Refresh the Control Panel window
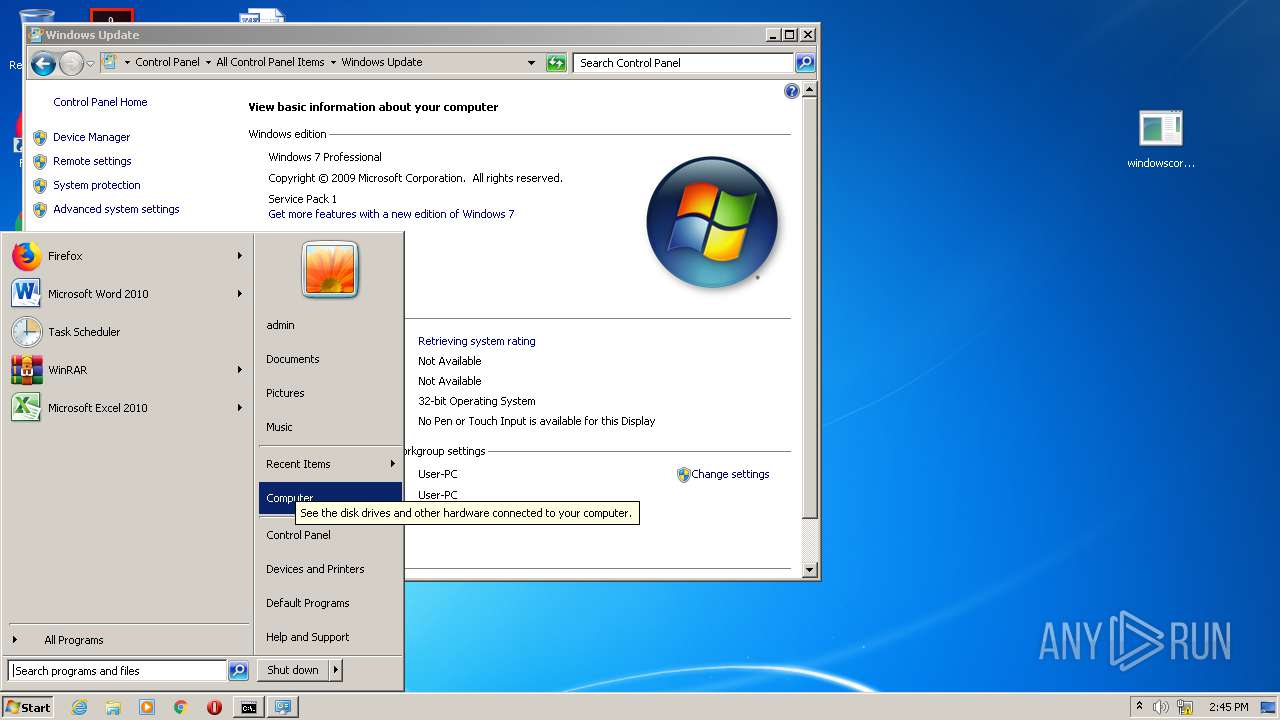 click(x=556, y=63)
